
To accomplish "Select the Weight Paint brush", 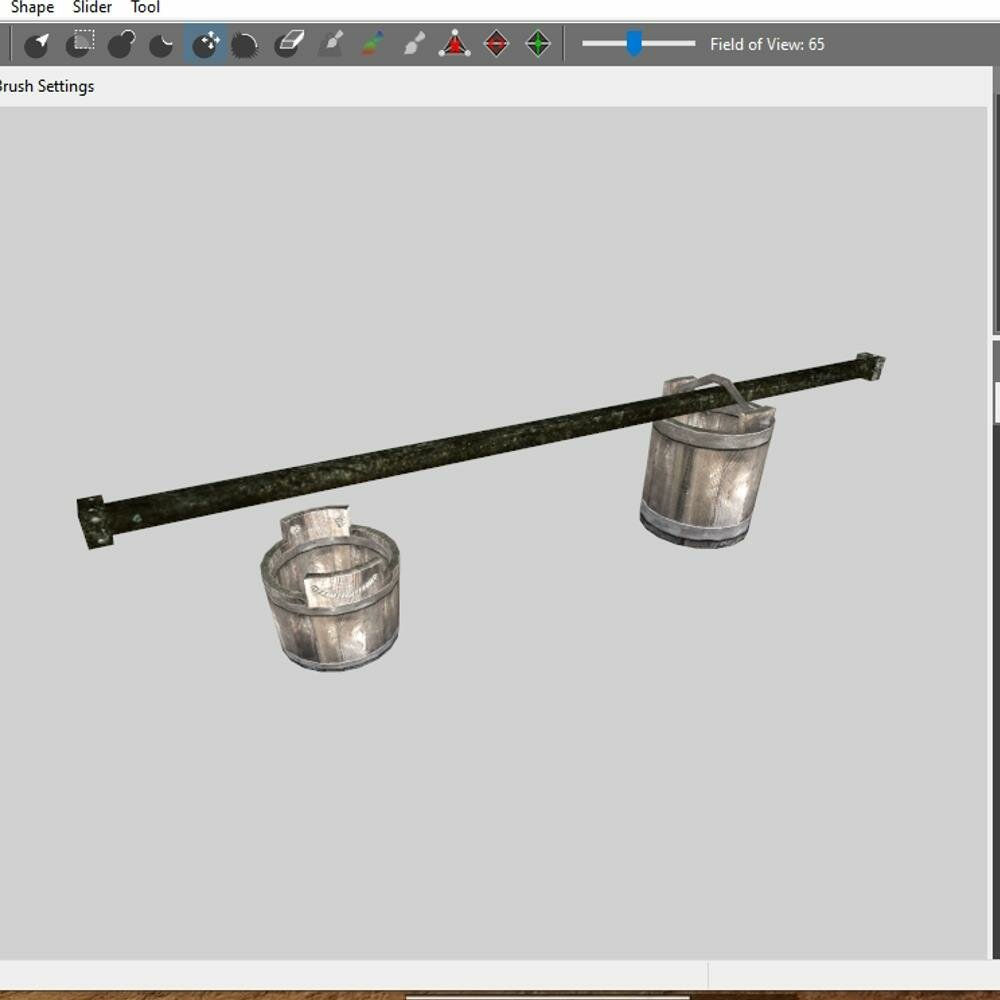I will [331, 44].
